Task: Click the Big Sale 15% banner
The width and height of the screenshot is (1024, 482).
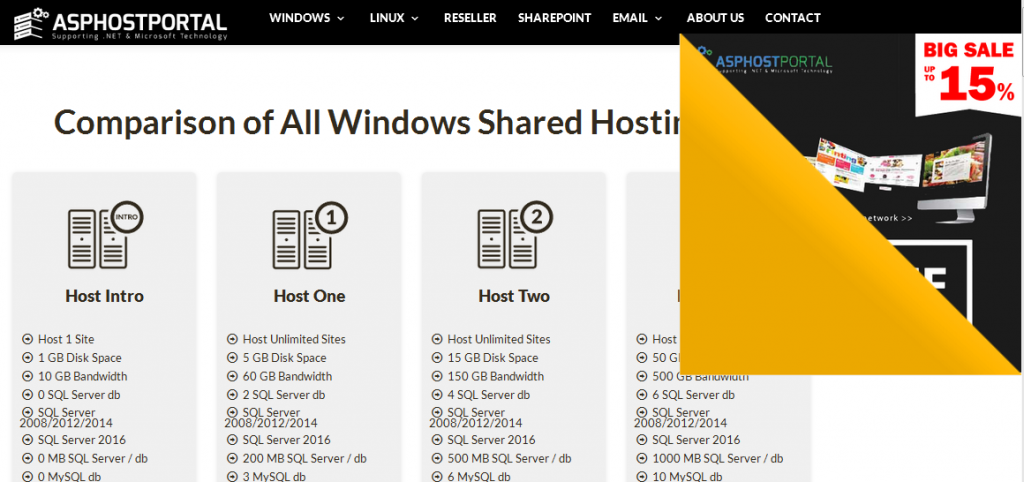Action: click(x=970, y=73)
